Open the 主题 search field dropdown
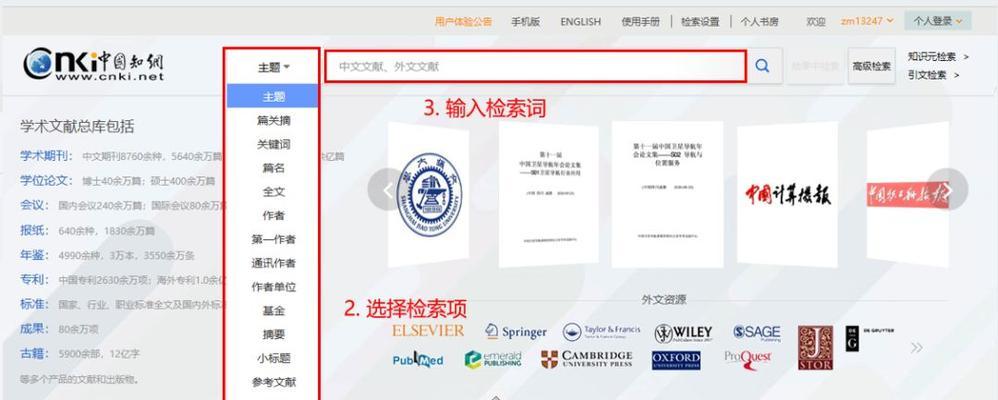This screenshot has height=400, width=998. (274, 67)
